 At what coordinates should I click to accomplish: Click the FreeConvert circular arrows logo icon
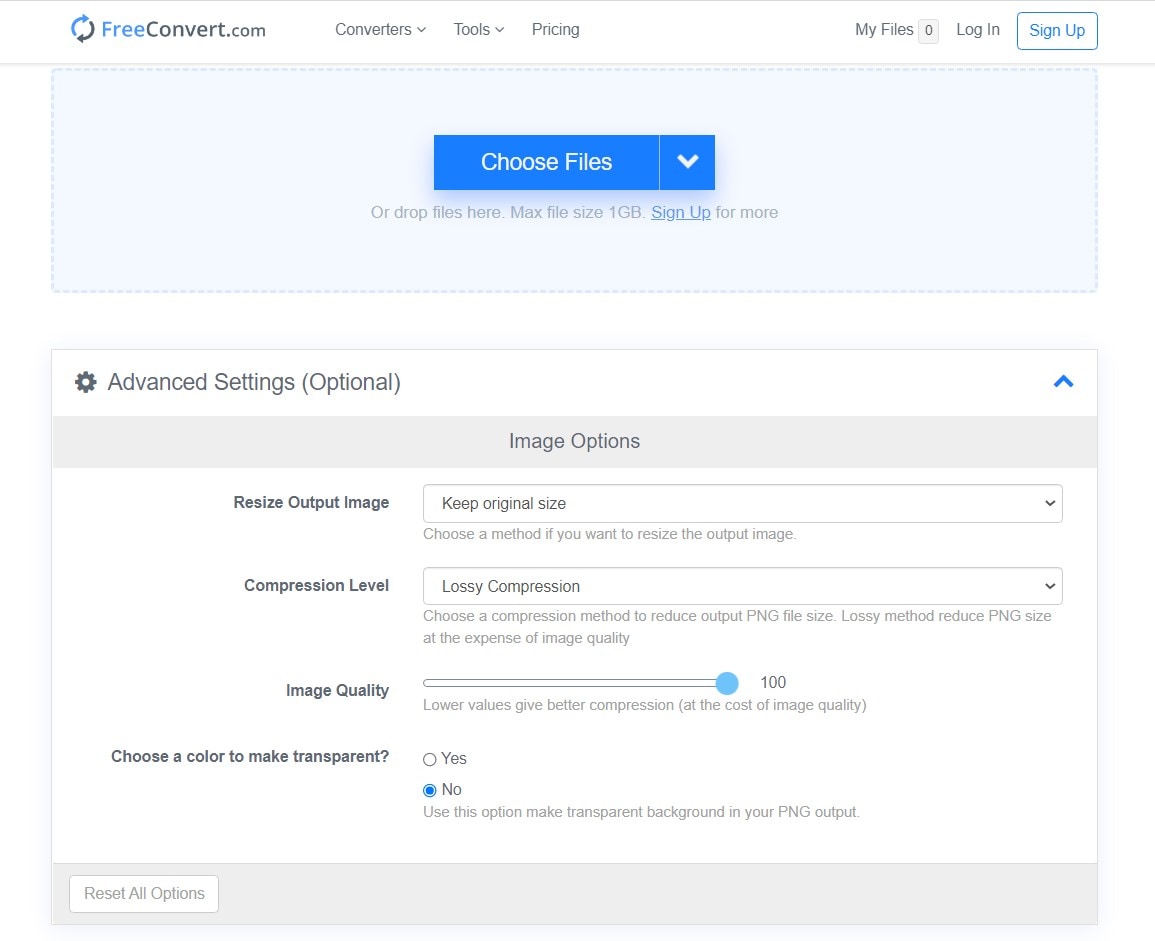pos(82,29)
